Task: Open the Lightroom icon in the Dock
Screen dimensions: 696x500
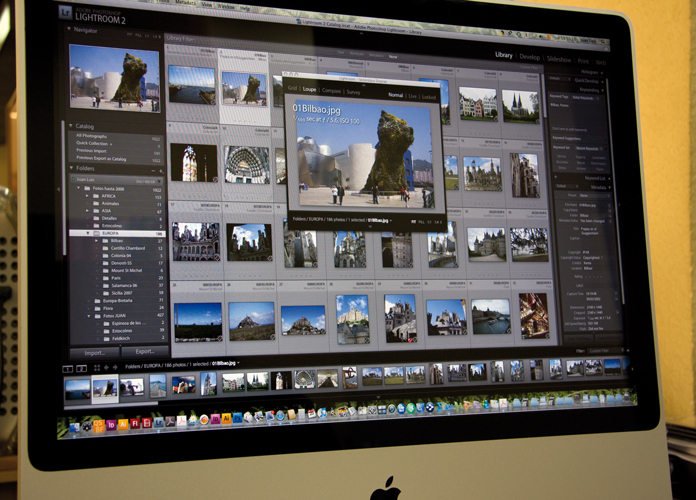Action: coord(158,422)
